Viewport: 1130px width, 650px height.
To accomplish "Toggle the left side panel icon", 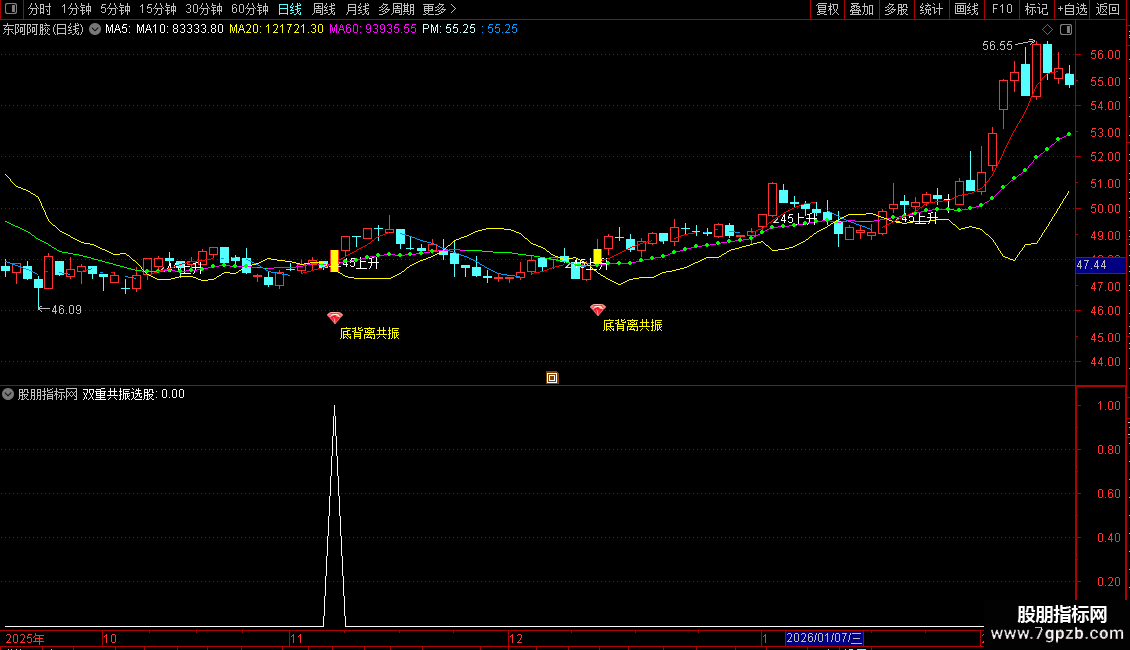I will pos(11,9).
